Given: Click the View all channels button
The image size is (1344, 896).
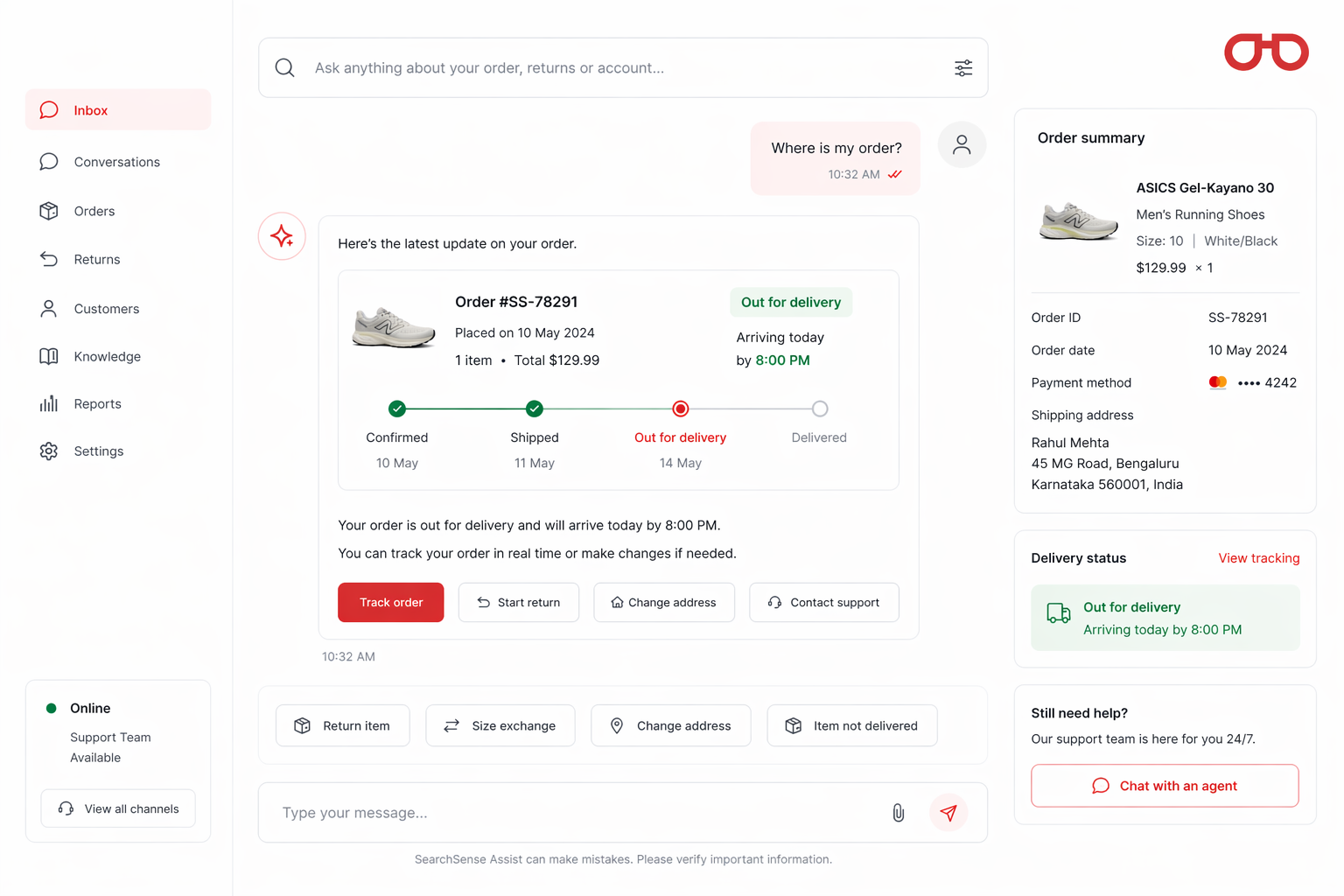Looking at the screenshot, I should click(118, 808).
